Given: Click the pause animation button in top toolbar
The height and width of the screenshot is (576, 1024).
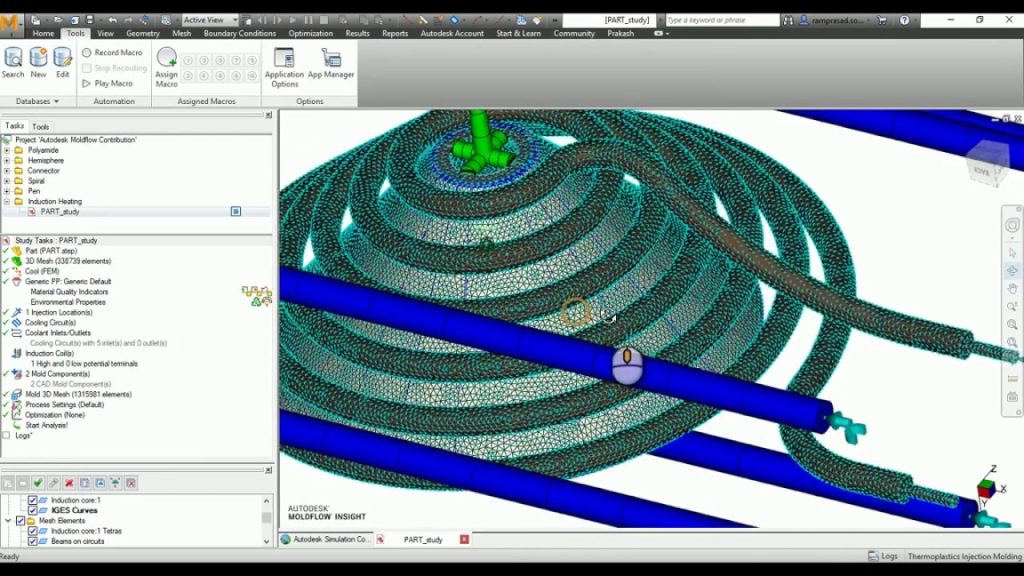Looking at the screenshot, I should (308, 20).
